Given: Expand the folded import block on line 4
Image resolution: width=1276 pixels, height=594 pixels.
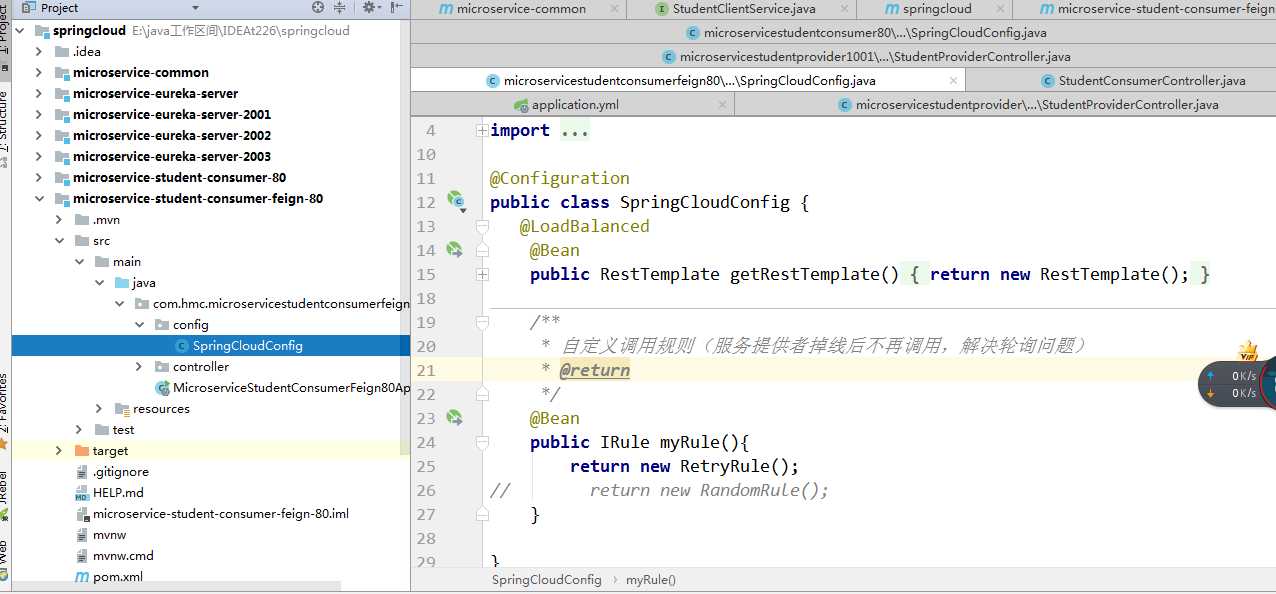Looking at the screenshot, I should [x=482, y=130].
